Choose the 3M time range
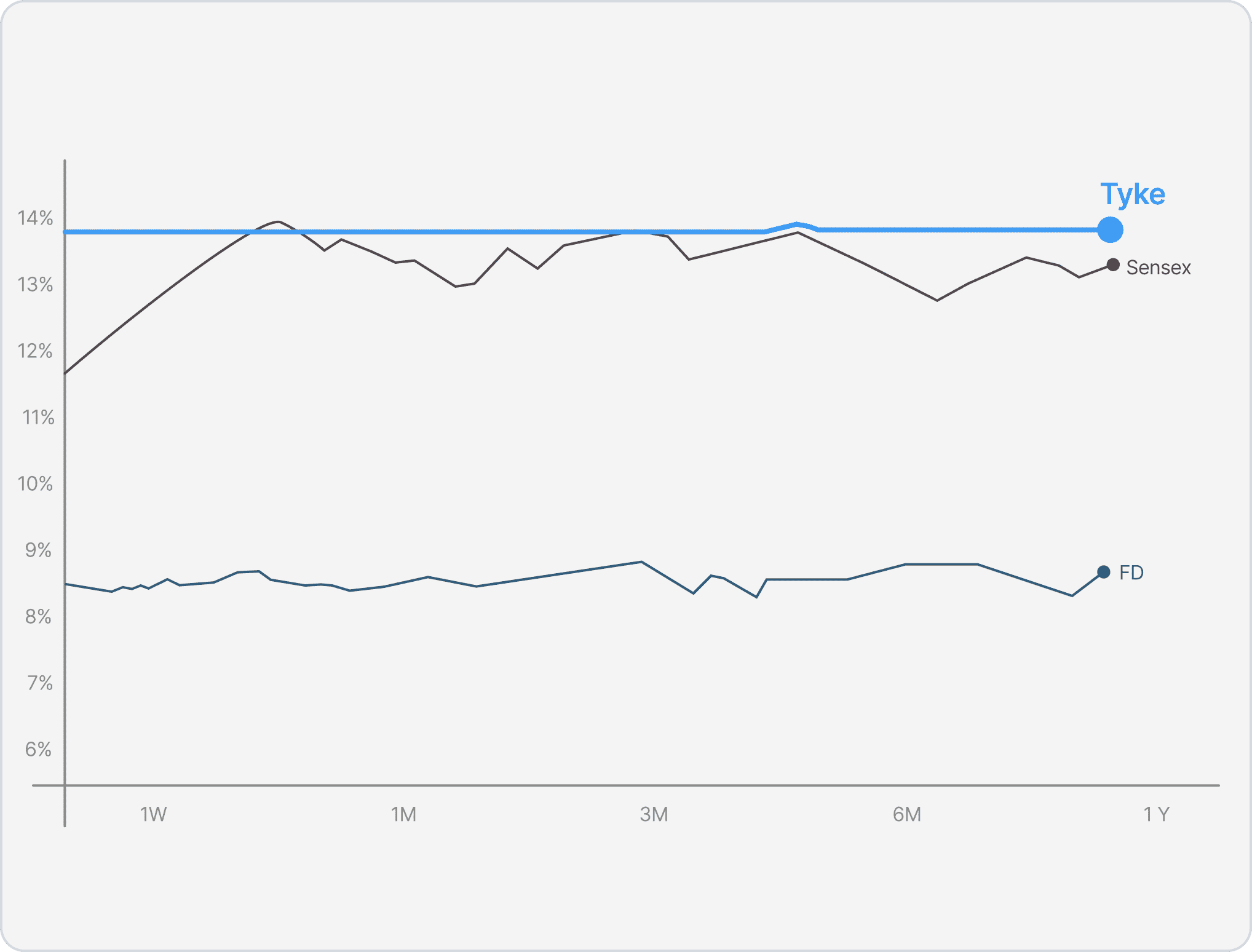This screenshot has width=1252, height=952. 654,814
